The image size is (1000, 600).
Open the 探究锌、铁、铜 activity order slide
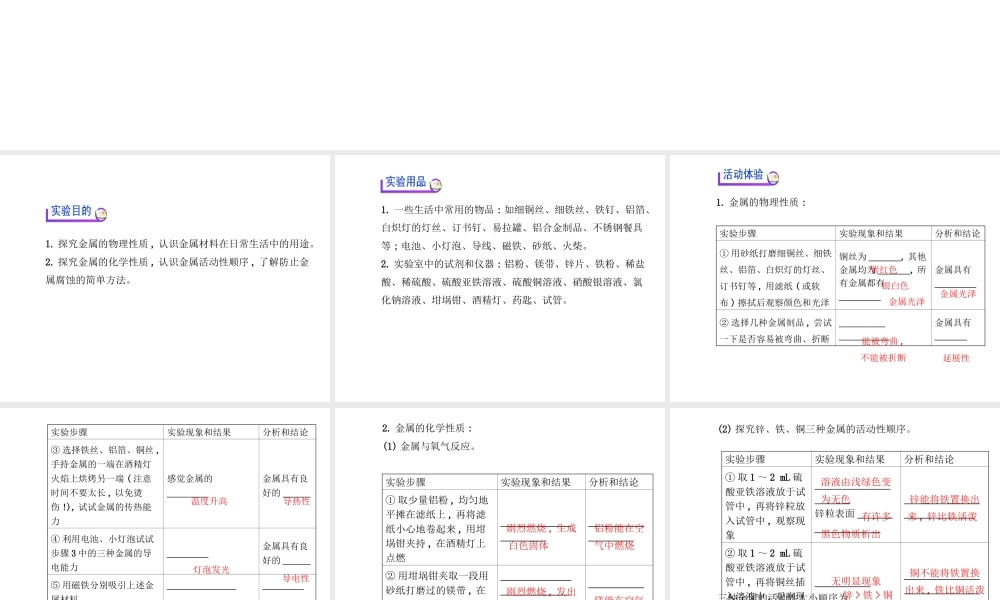(x=835, y=504)
